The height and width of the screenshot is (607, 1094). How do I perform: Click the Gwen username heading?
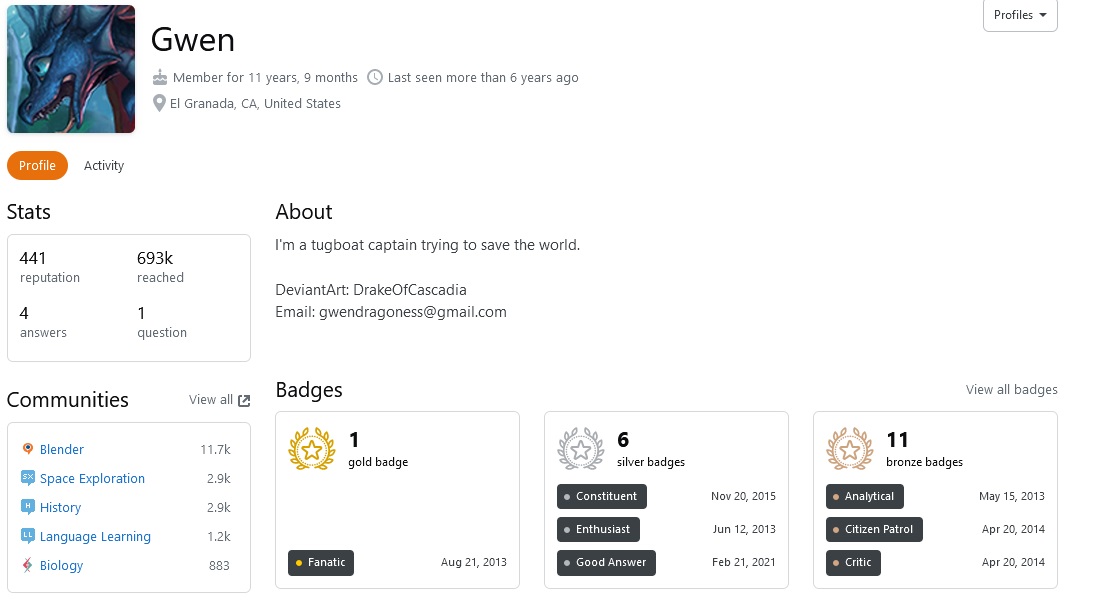click(193, 40)
